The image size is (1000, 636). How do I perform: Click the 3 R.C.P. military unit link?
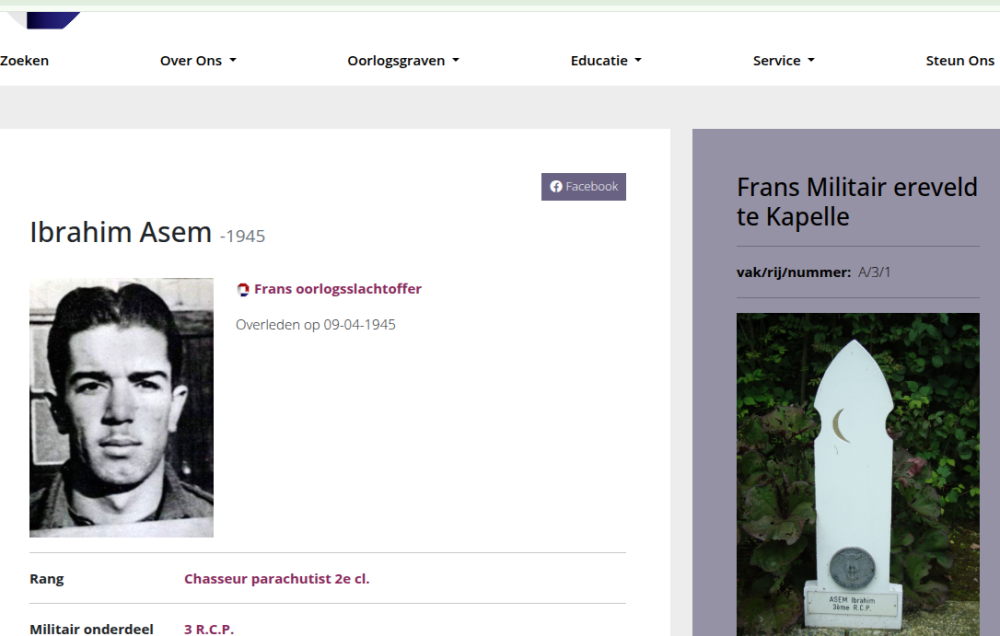tap(208, 629)
